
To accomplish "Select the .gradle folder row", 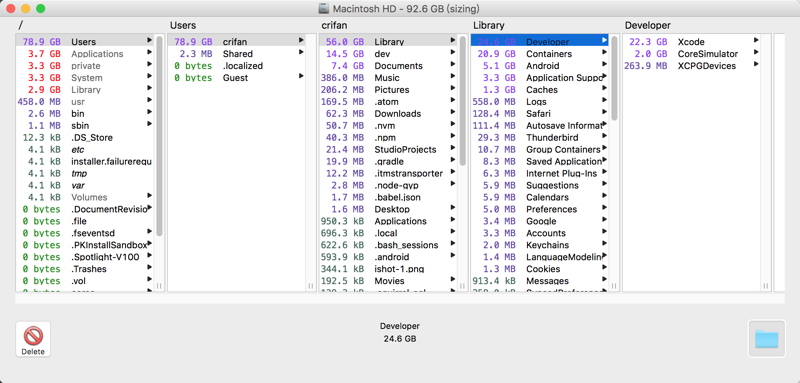I will click(388, 161).
